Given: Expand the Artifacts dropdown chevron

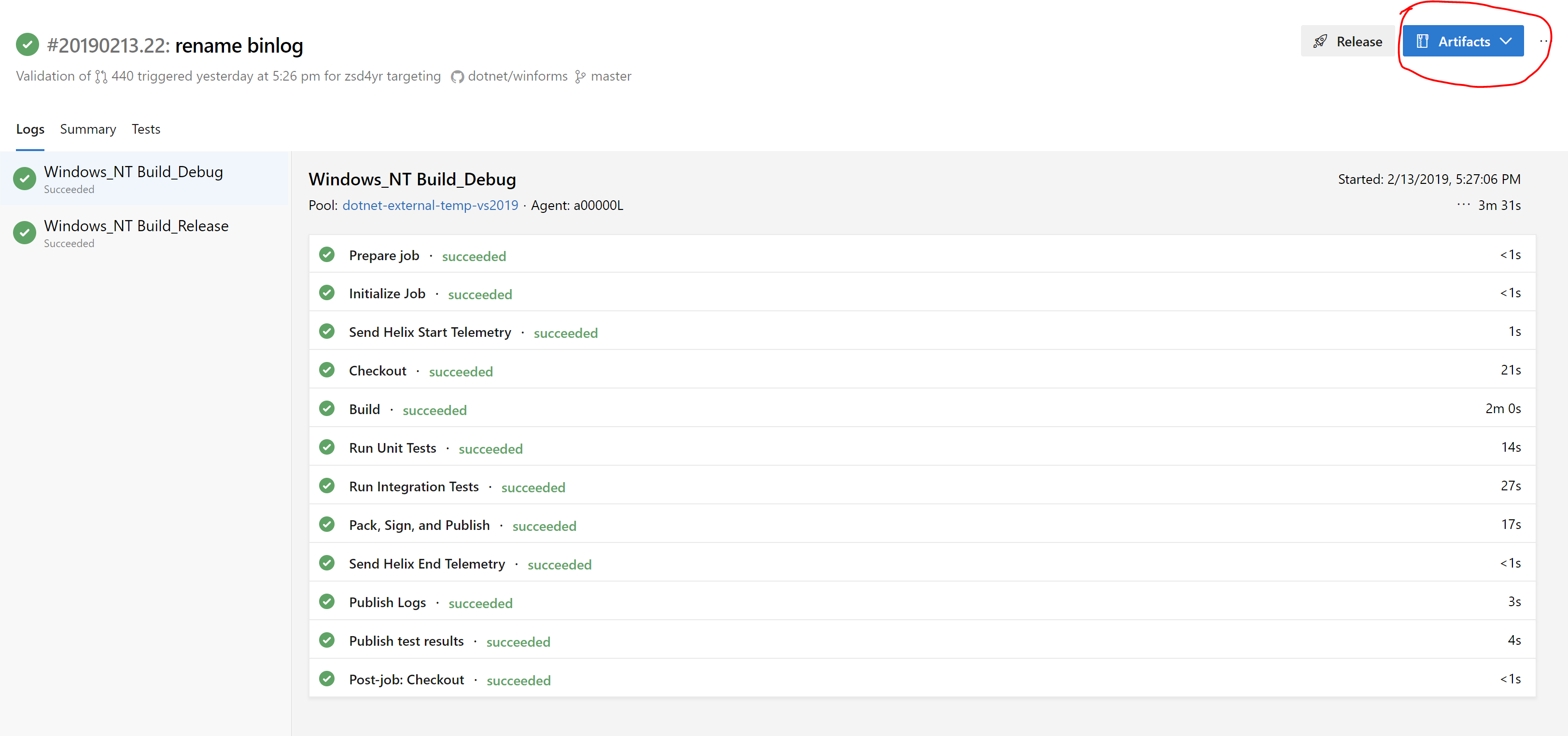Looking at the screenshot, I should (x=1505, y=42).
